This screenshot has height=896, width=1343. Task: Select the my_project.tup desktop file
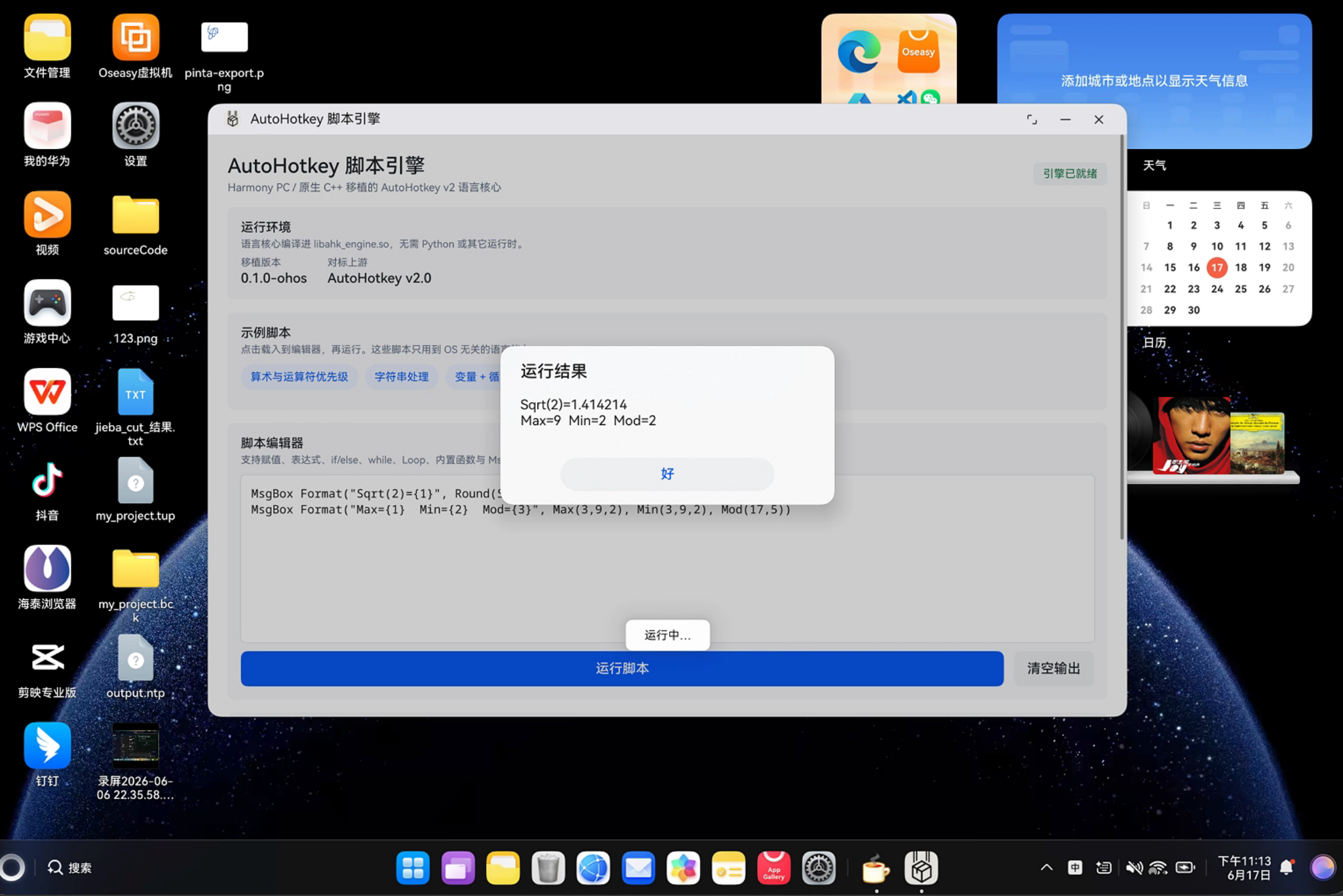(x=135, y=490)
